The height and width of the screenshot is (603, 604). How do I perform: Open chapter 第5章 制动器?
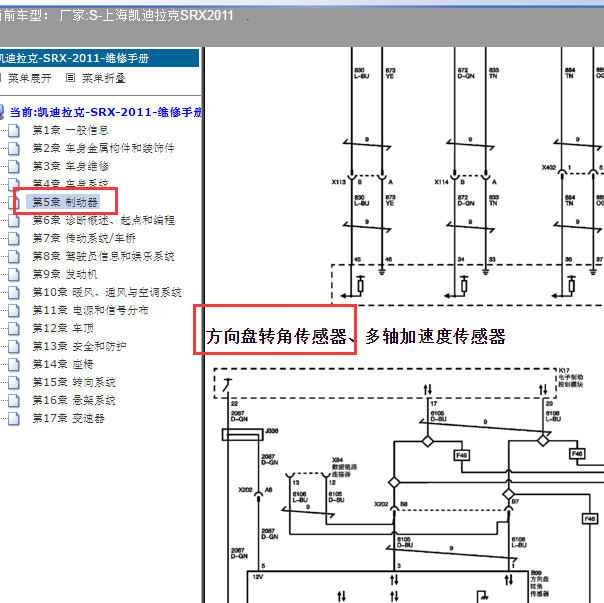click(65, 202)
